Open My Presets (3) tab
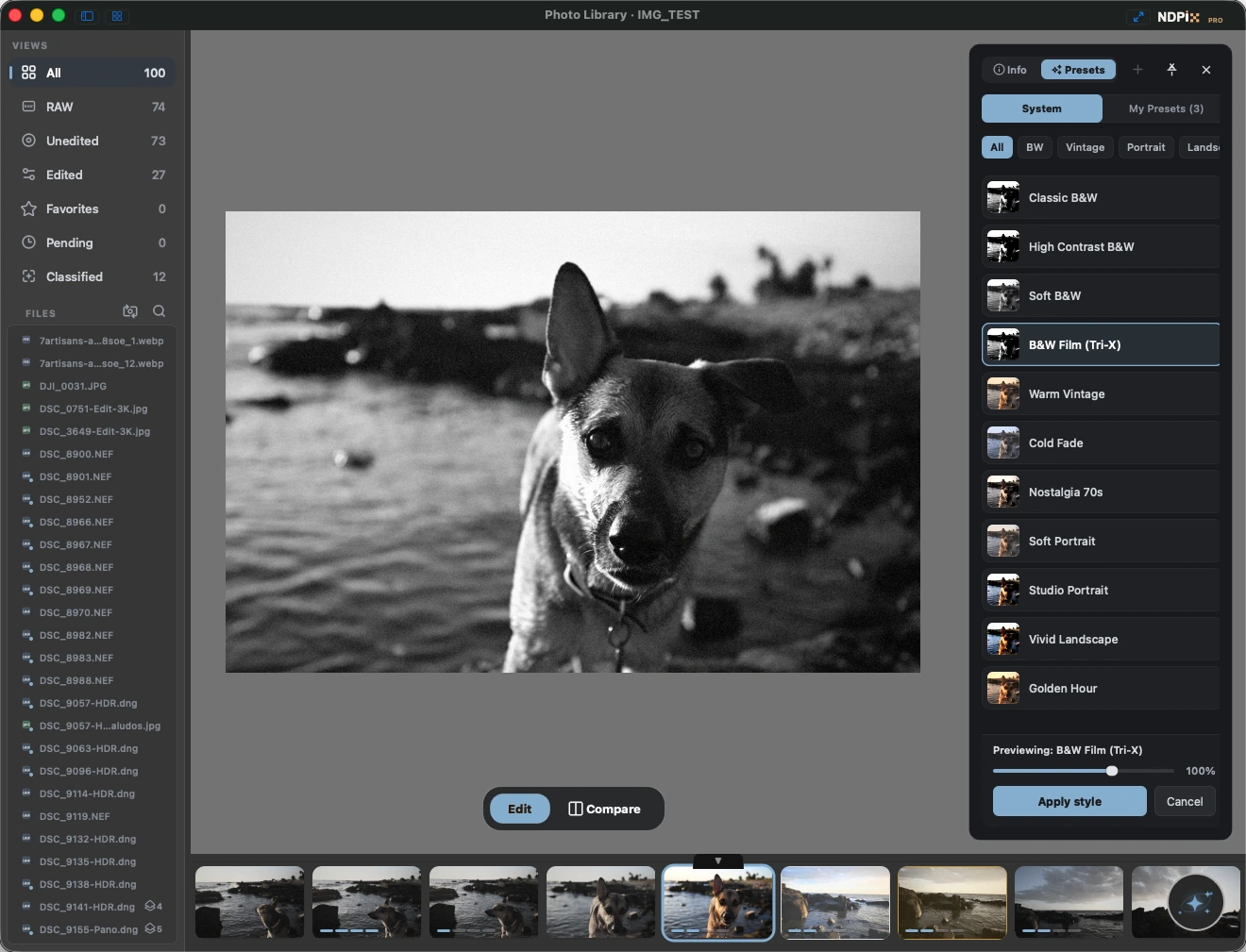This screenshot has width=1246, height=952. (1166, 109)
